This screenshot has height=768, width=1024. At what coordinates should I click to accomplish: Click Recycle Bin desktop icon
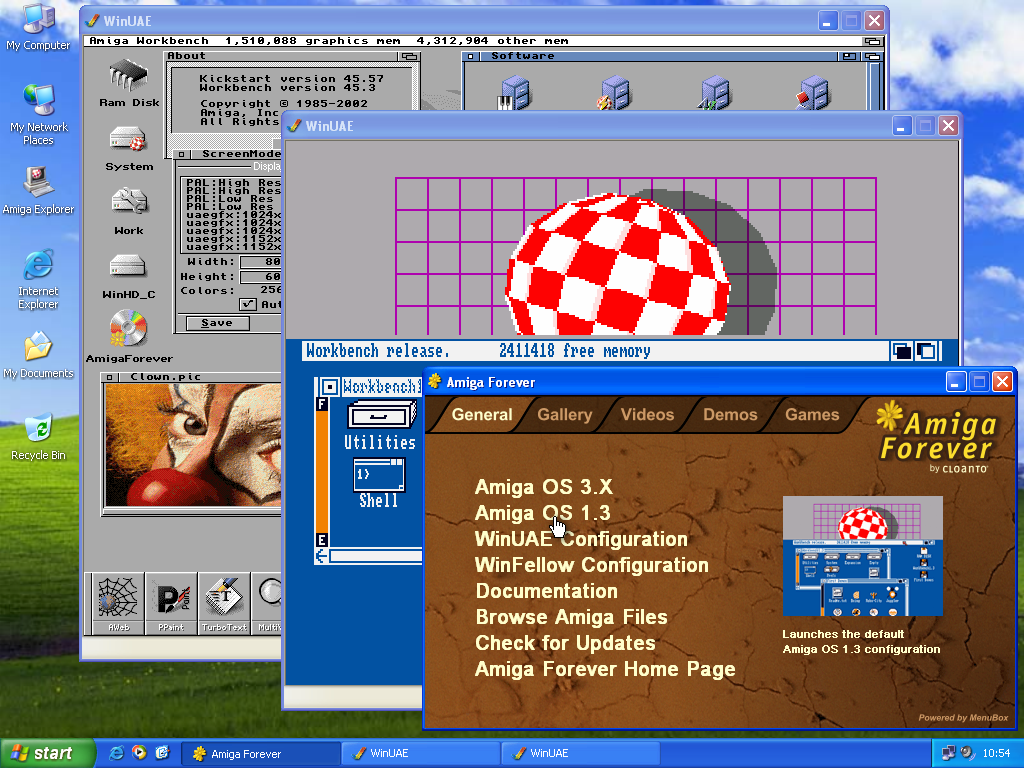(38, 436)
